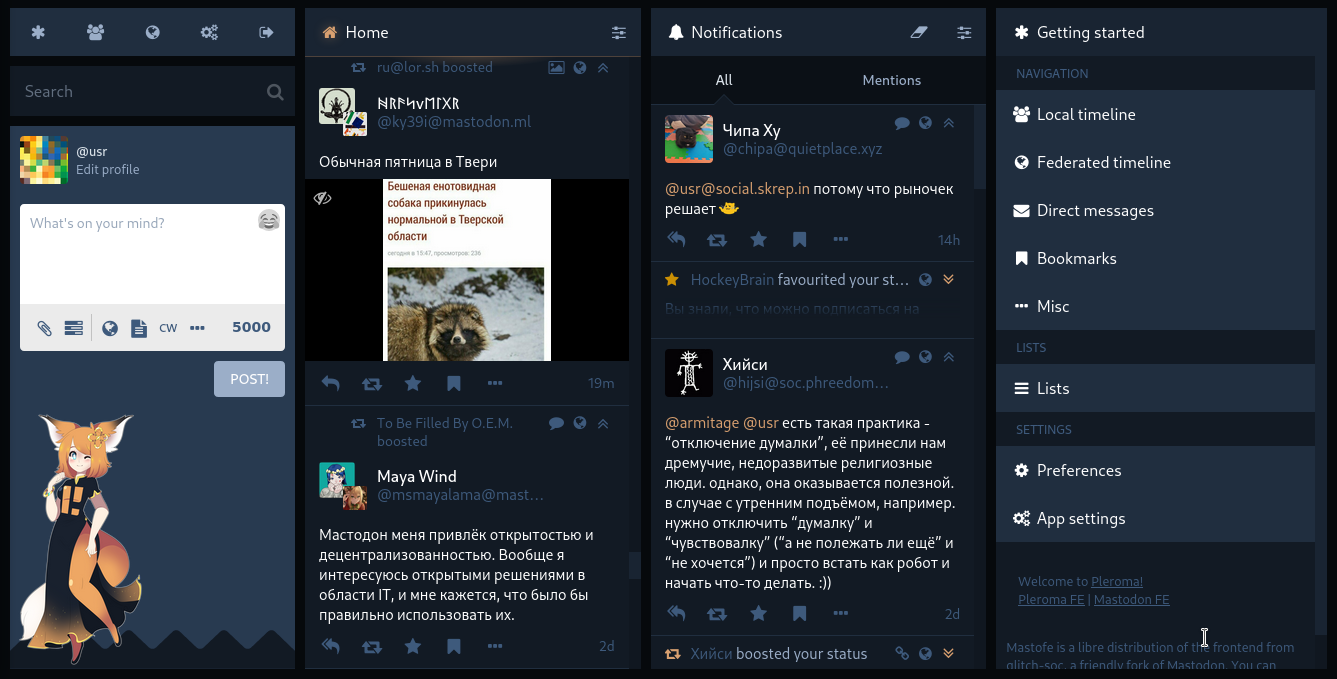Viewport: 1337px width, 679px height.
Task: Open the raccoon dog image thumbnail
Action: 467,270
